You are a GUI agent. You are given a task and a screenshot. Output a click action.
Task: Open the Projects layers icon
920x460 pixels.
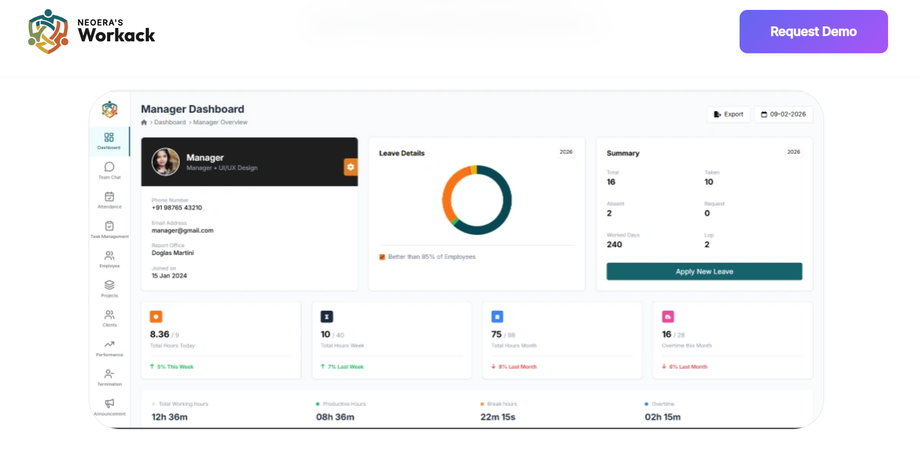tap(109, 285)
